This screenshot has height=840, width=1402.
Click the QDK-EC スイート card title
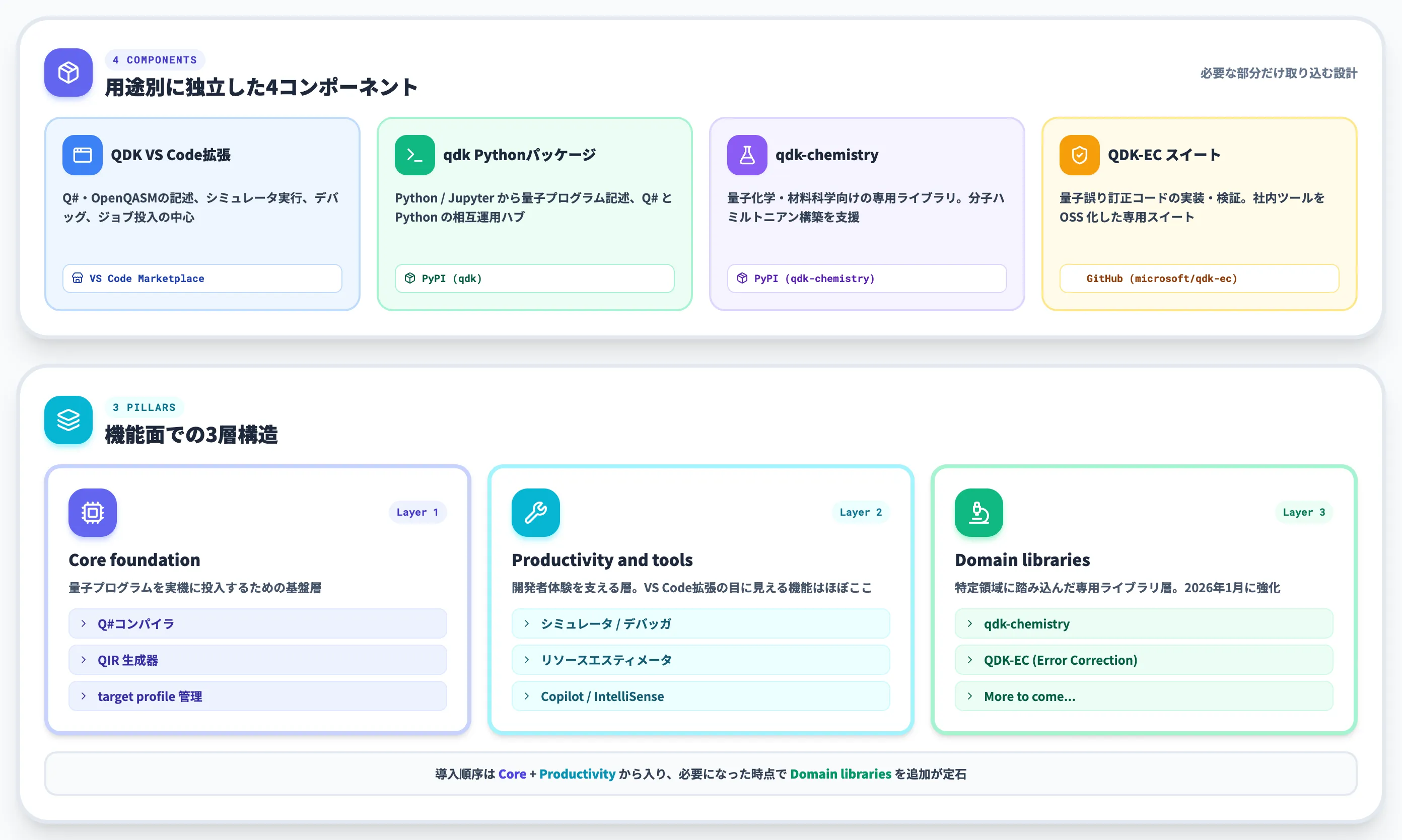[1164, 155]
